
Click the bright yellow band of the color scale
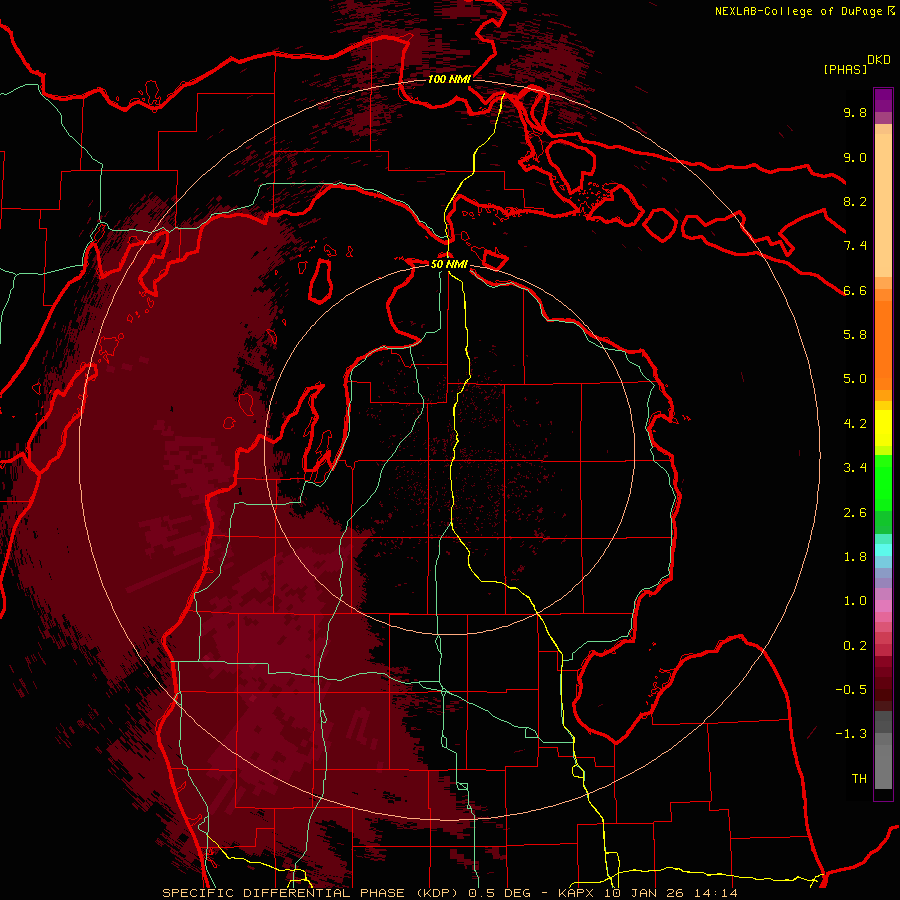click(883, 428)
